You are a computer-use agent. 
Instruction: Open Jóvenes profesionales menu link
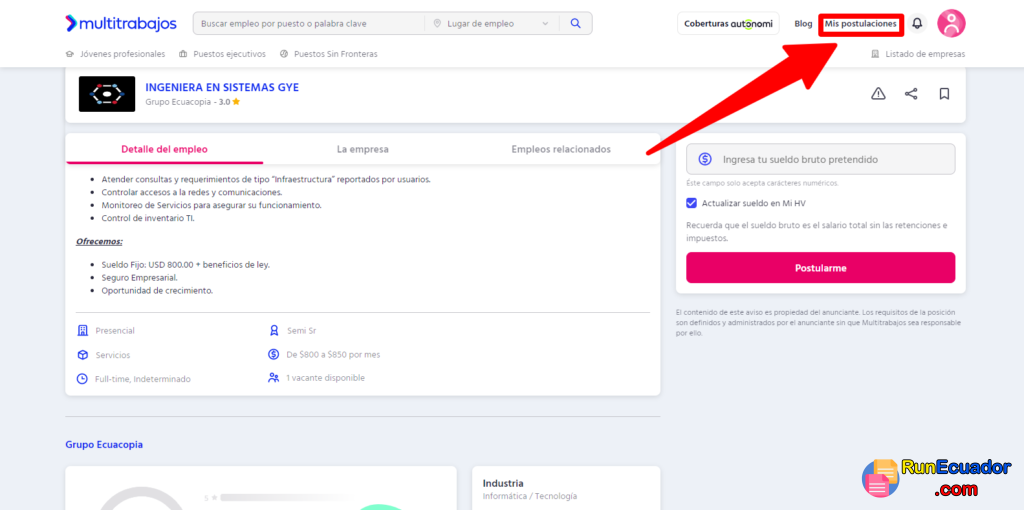tap(123, 54)
